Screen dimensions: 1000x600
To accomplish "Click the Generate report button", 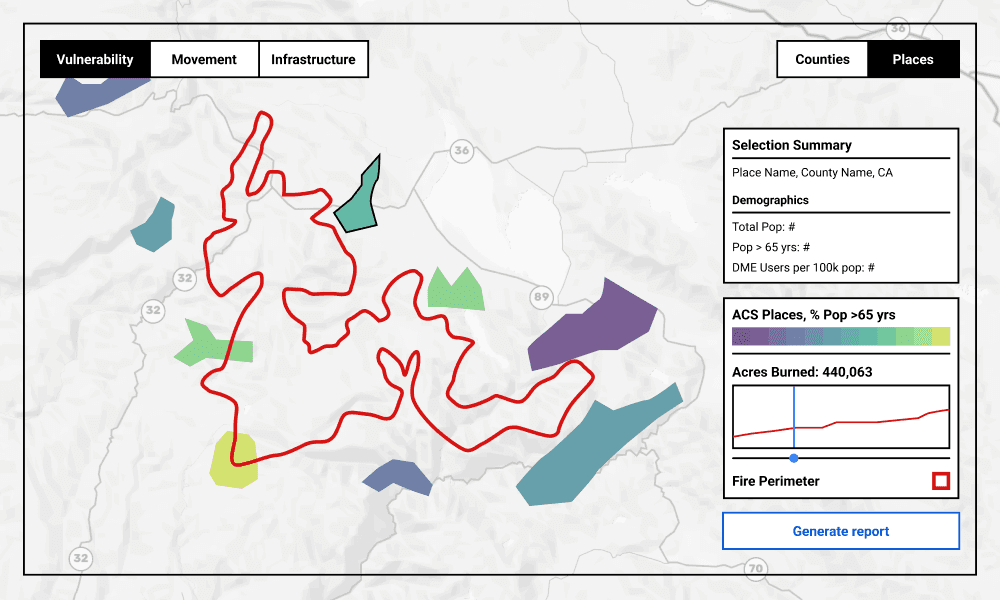I will 841,531.
